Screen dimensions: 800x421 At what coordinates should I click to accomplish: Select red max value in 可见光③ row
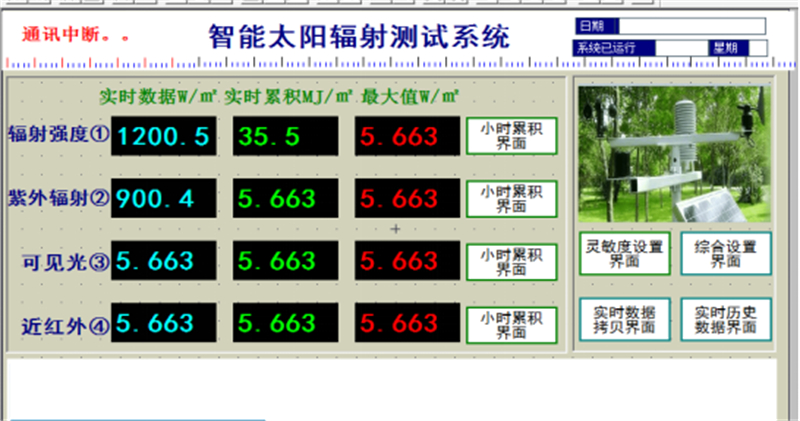(x=407, y=261)
